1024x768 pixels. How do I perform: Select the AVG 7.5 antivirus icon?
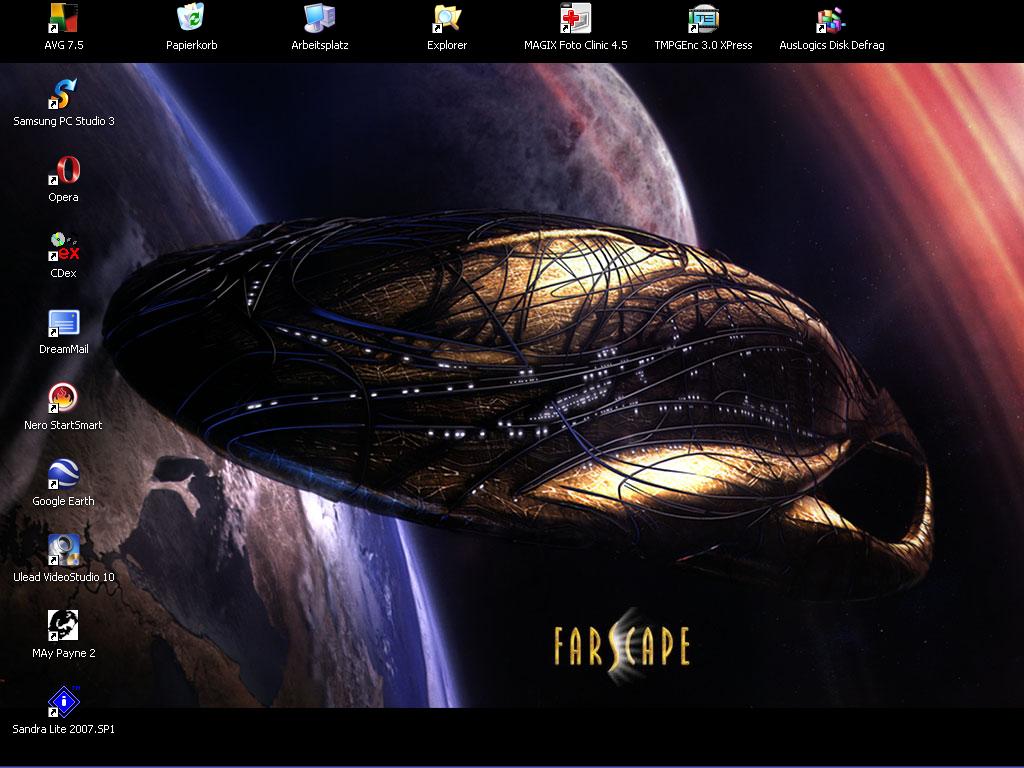pos(63,19)
